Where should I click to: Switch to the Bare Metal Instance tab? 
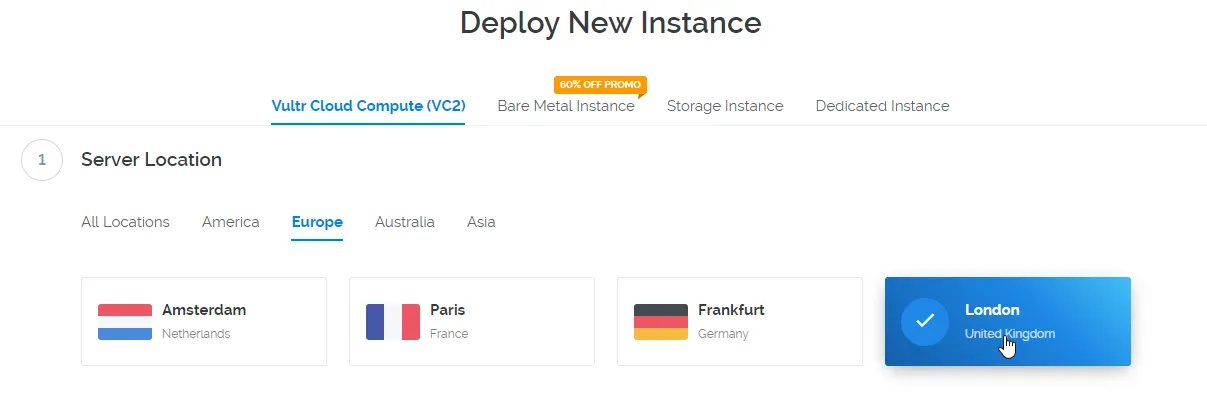[566, 106]
